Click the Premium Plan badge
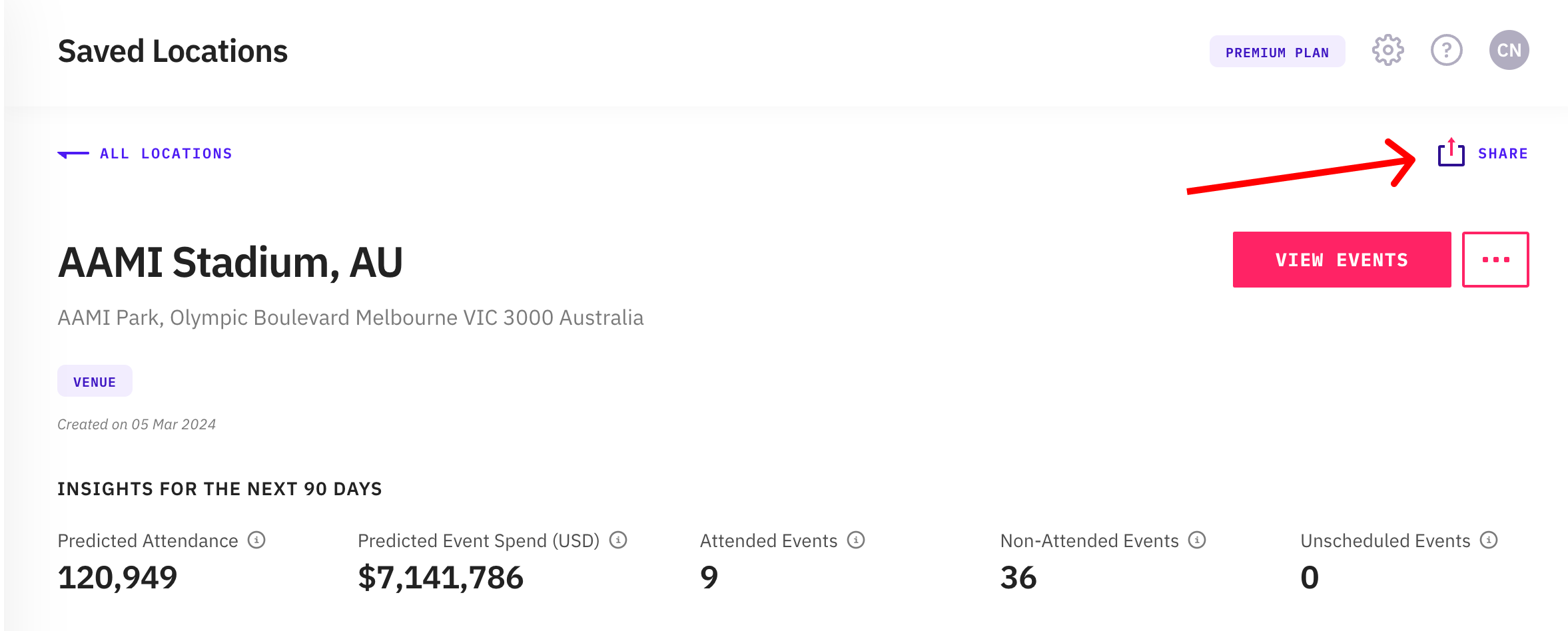 tap(1277, 52)
